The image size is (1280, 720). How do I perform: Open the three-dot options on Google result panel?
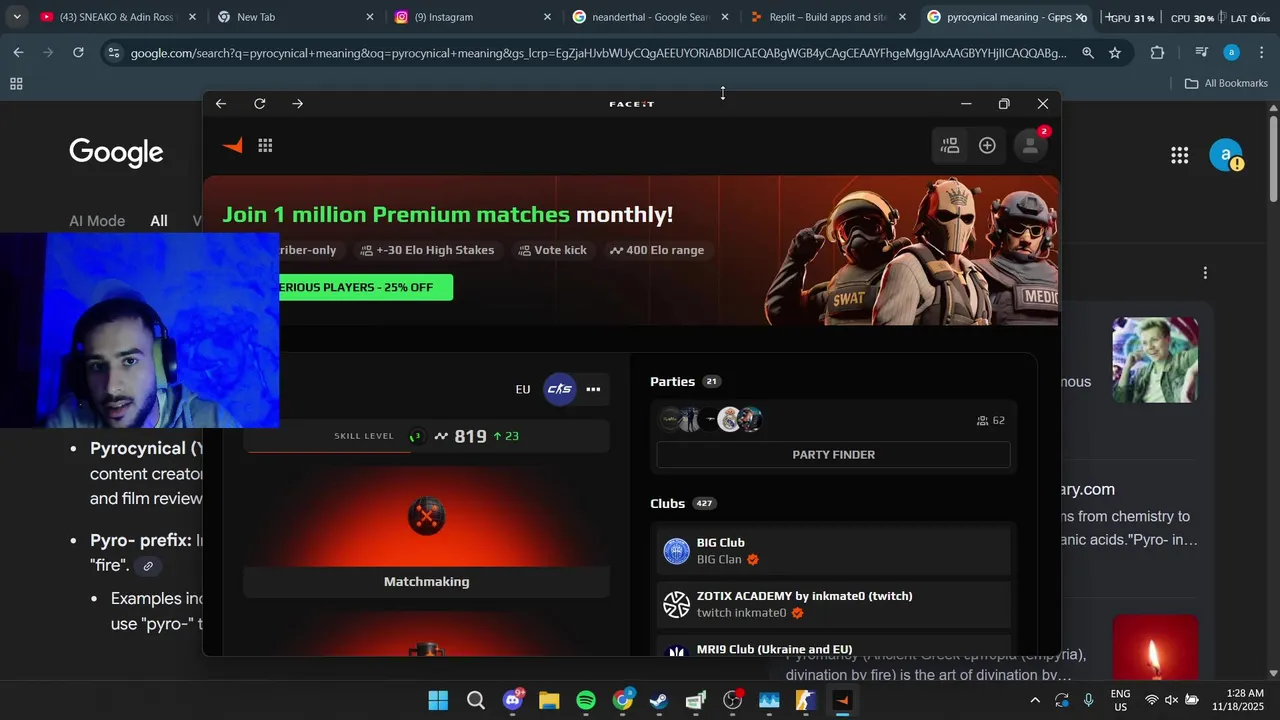pyautogui.click(x=1205, y=273)
